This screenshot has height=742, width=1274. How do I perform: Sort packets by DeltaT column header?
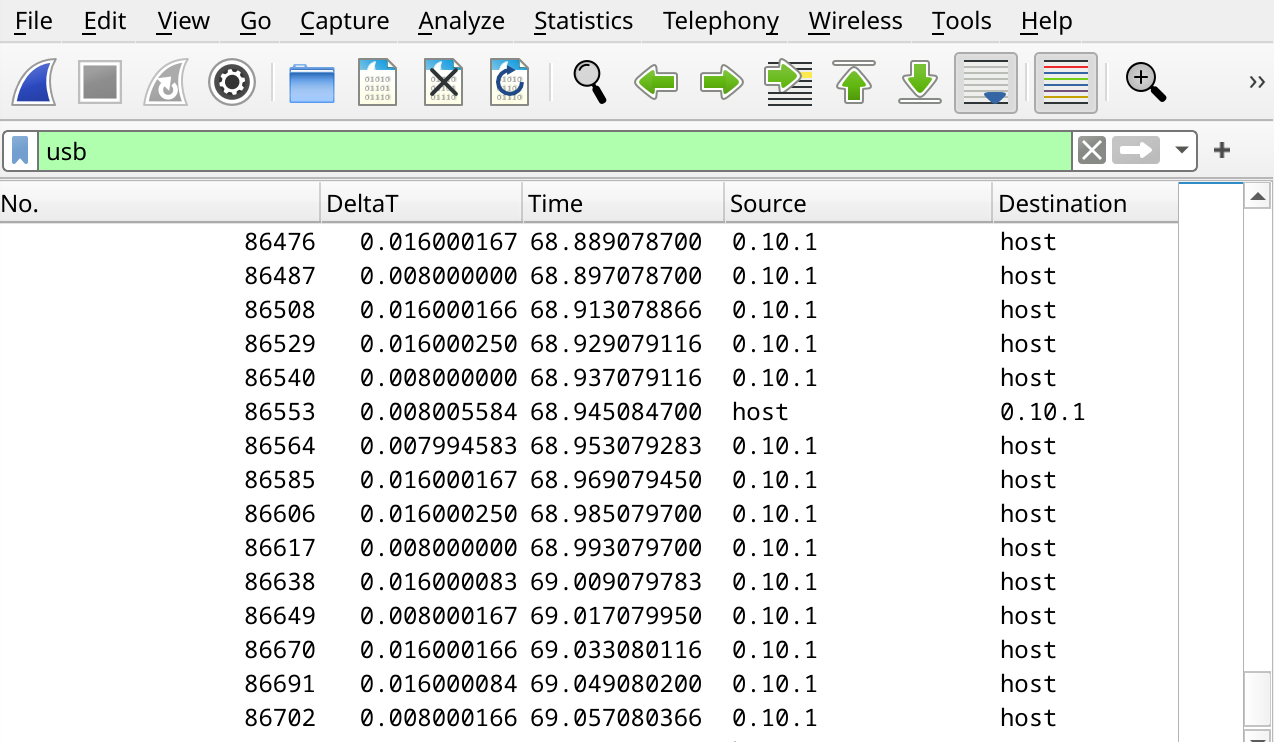pyautogui.click(x=420, y=203)
